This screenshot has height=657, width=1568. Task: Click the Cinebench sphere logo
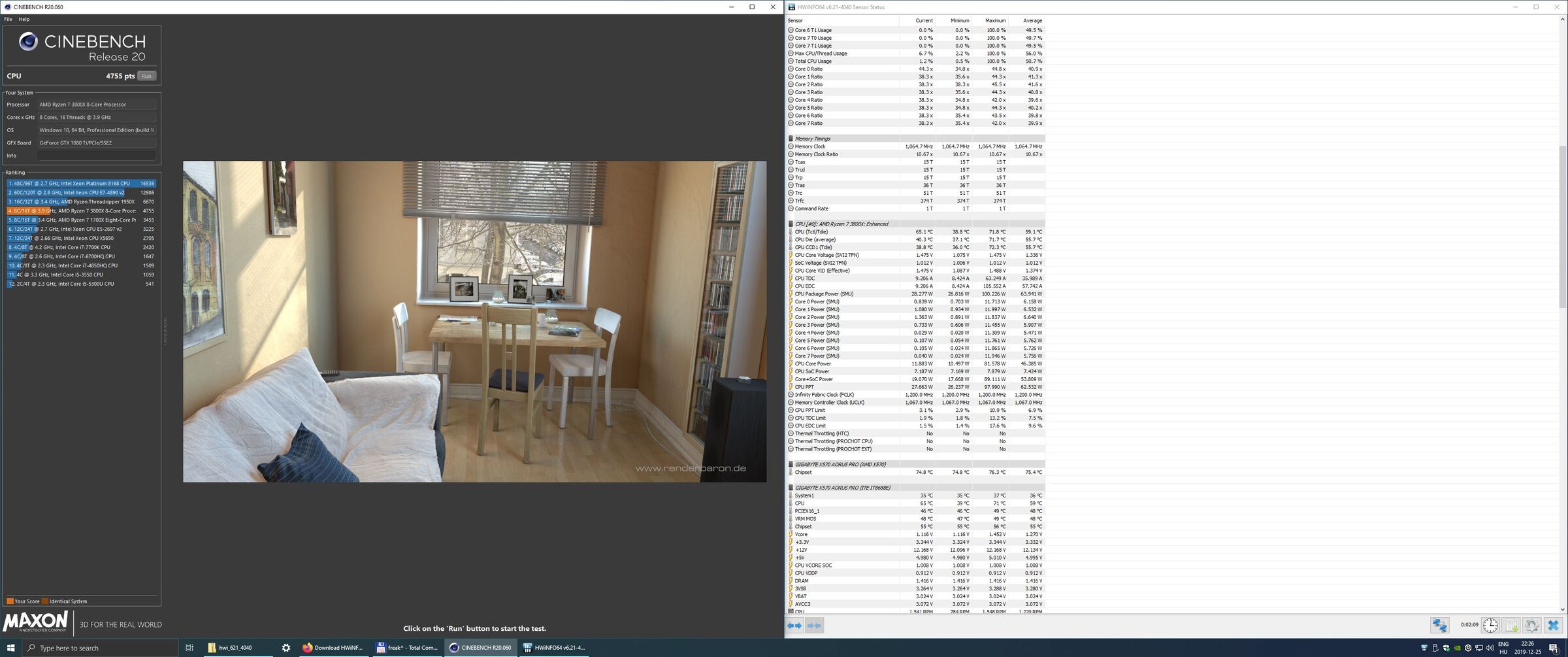click(28, 42)
